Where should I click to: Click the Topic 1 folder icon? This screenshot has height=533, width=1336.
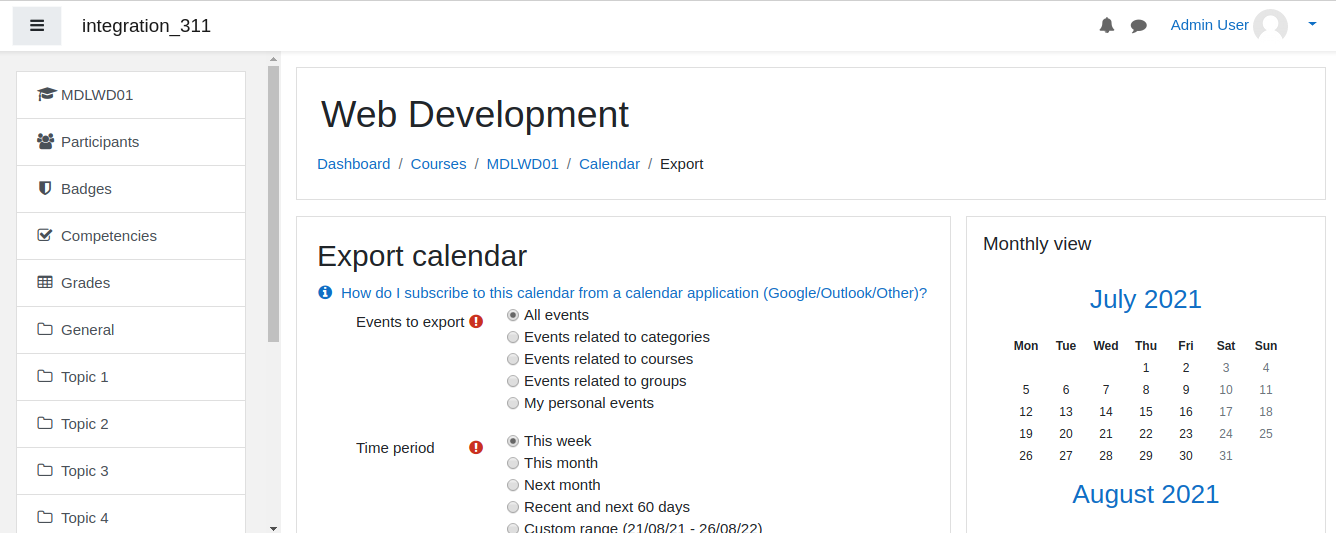[x=45, y=377]
